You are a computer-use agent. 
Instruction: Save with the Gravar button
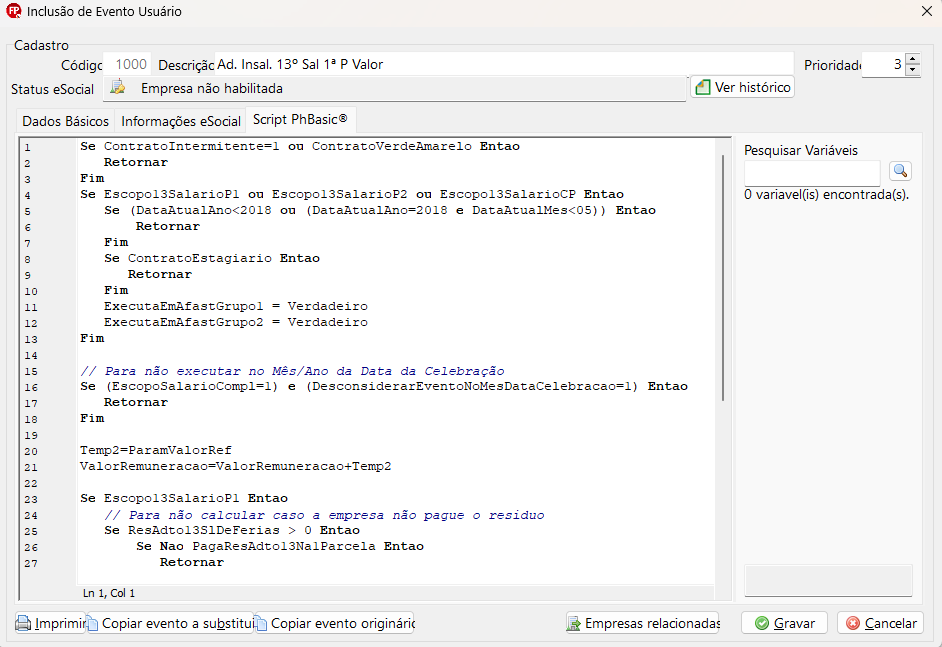pyautogui.click(x=785, y=623)
